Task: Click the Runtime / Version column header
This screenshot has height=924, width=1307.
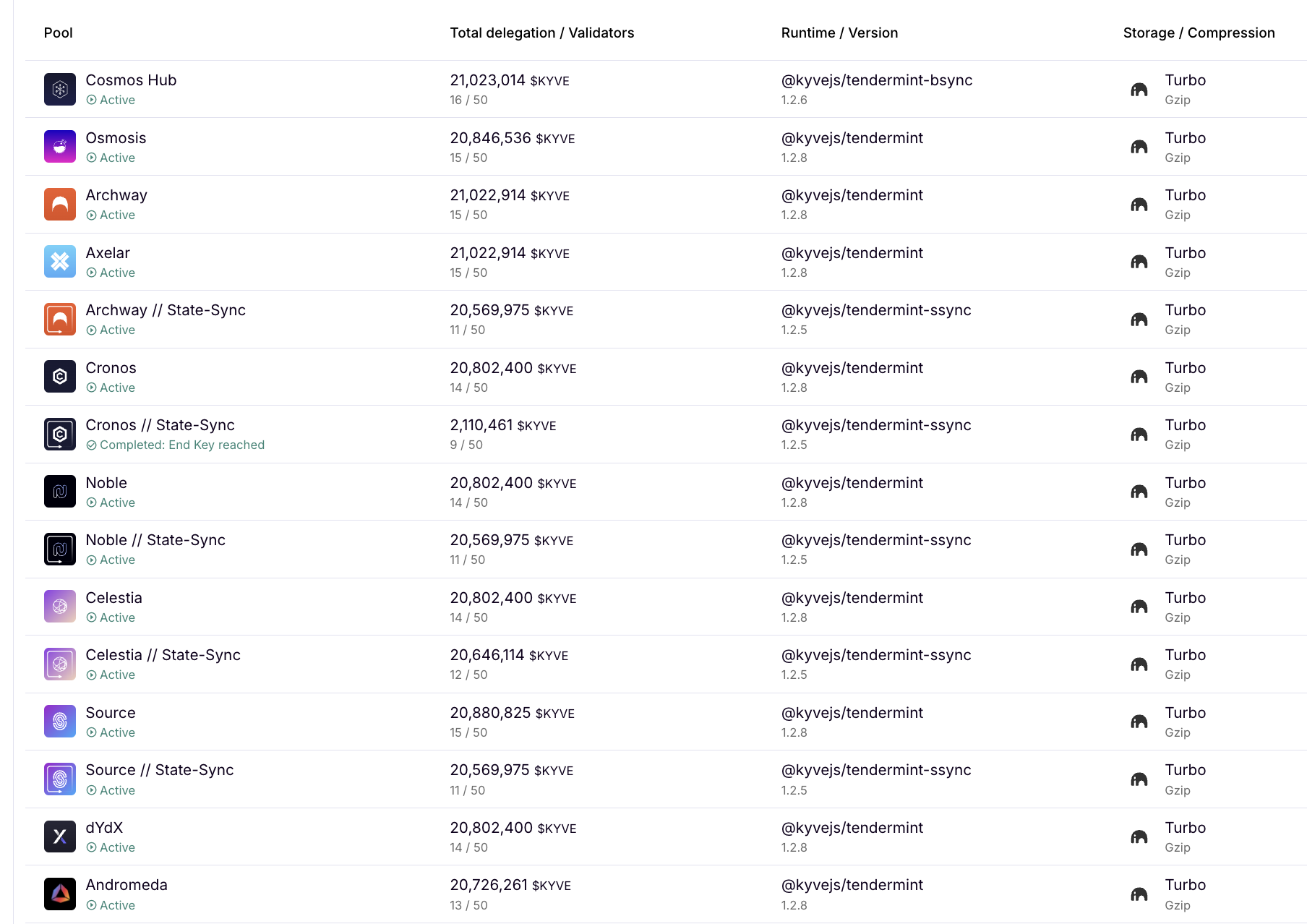Action: pos(839,33)
